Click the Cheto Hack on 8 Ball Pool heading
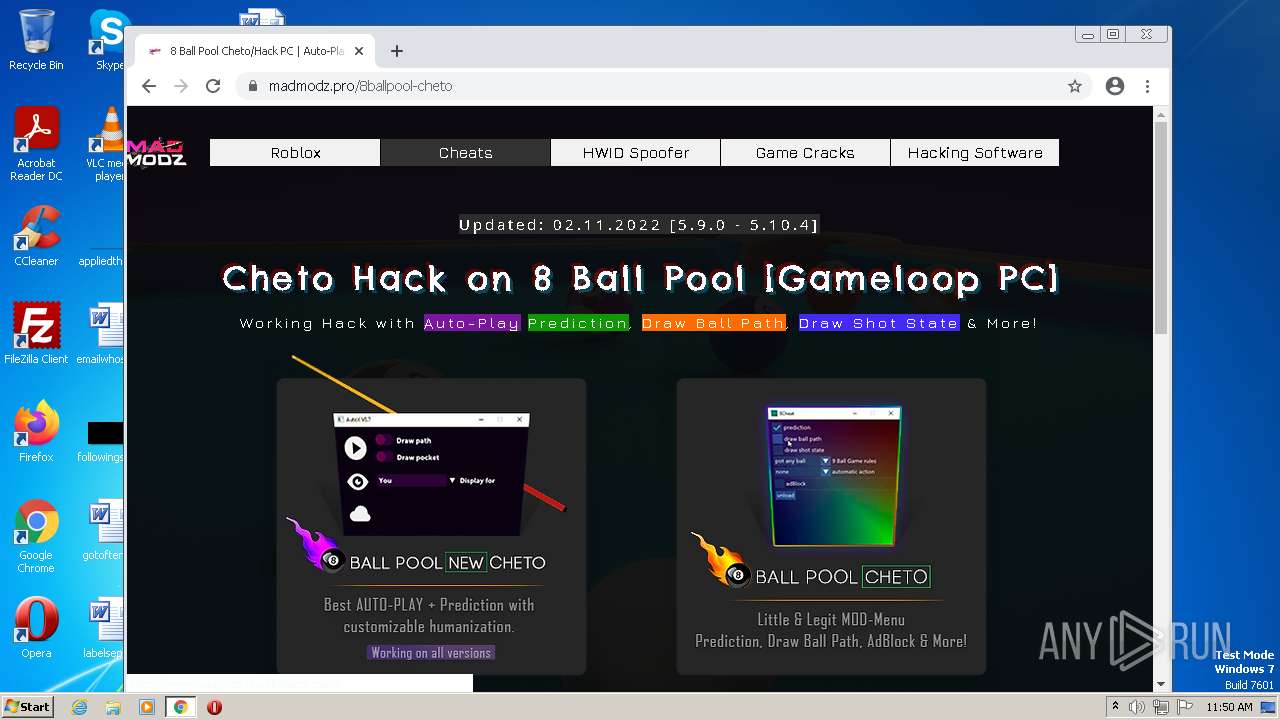The image size is (1280, 720). pos(640,278)
